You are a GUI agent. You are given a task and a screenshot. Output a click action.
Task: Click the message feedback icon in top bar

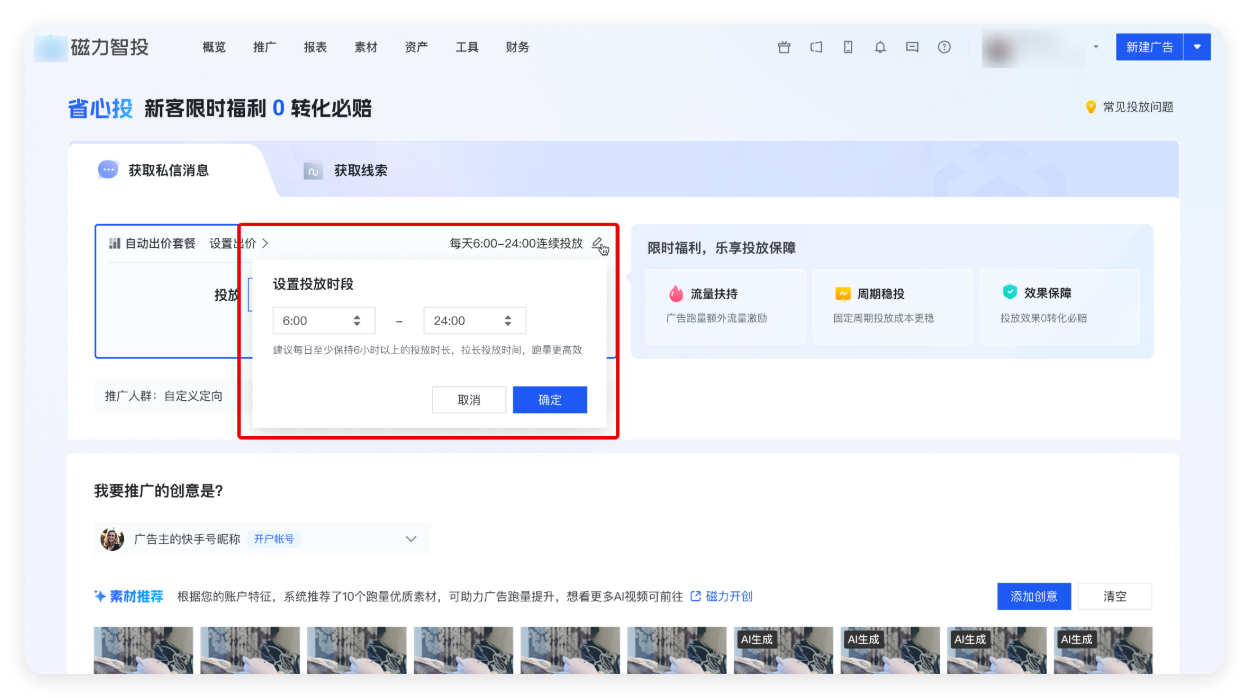[x=911, y=46]
